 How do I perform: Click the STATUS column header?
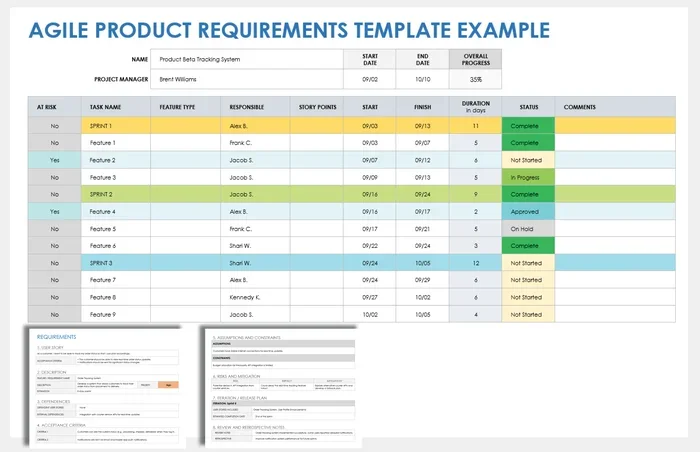point(529,107)
